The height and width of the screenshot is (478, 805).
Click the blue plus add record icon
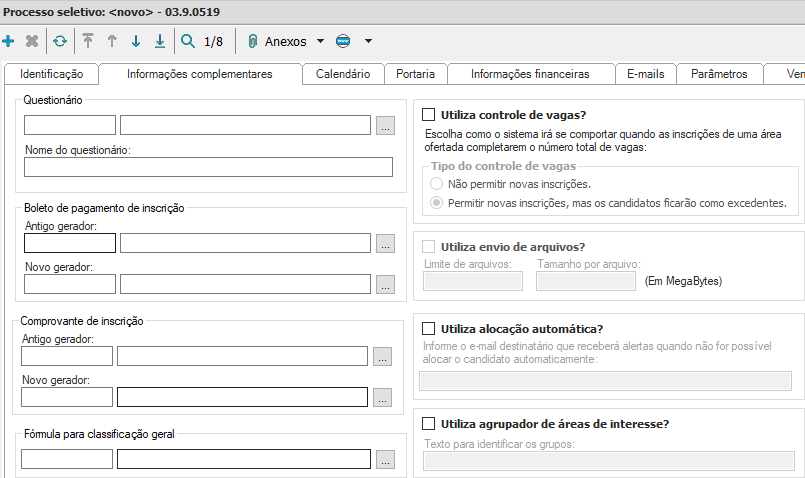(9, 41)
